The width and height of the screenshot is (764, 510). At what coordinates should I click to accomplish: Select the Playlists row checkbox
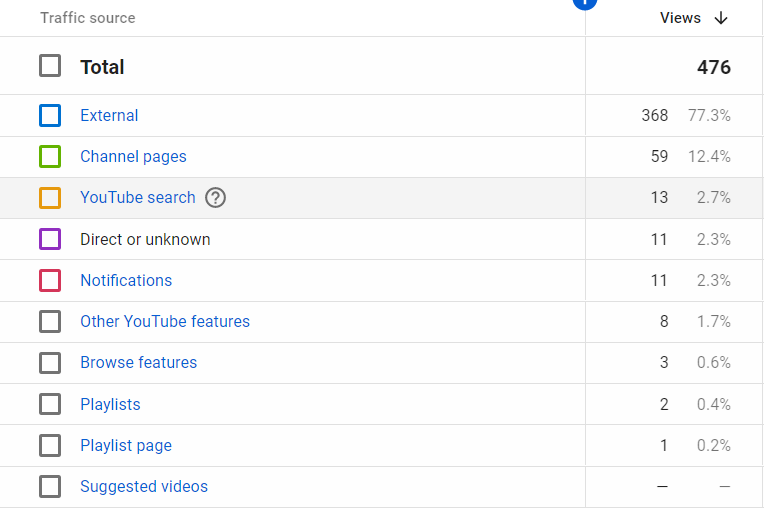click(50, 404)
